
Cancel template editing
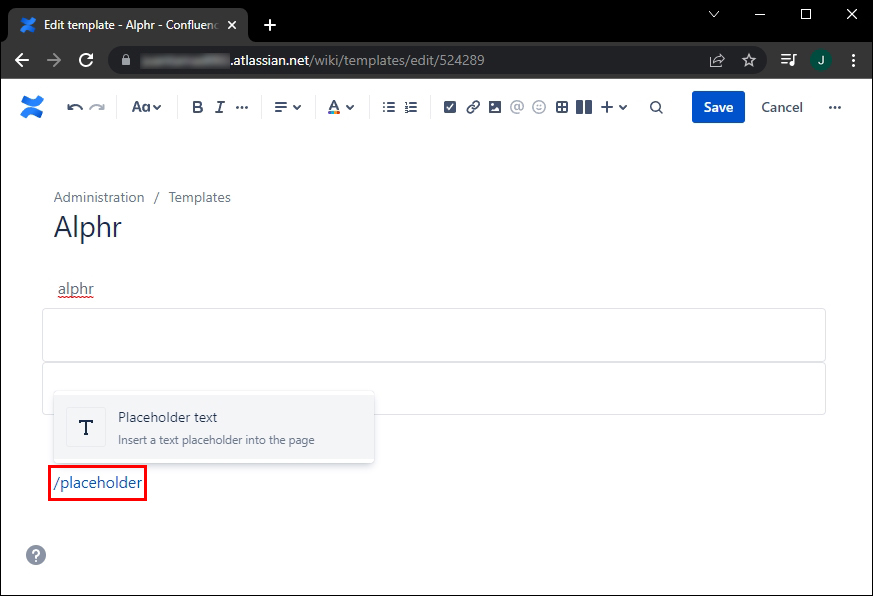click(x=782, y=107)
